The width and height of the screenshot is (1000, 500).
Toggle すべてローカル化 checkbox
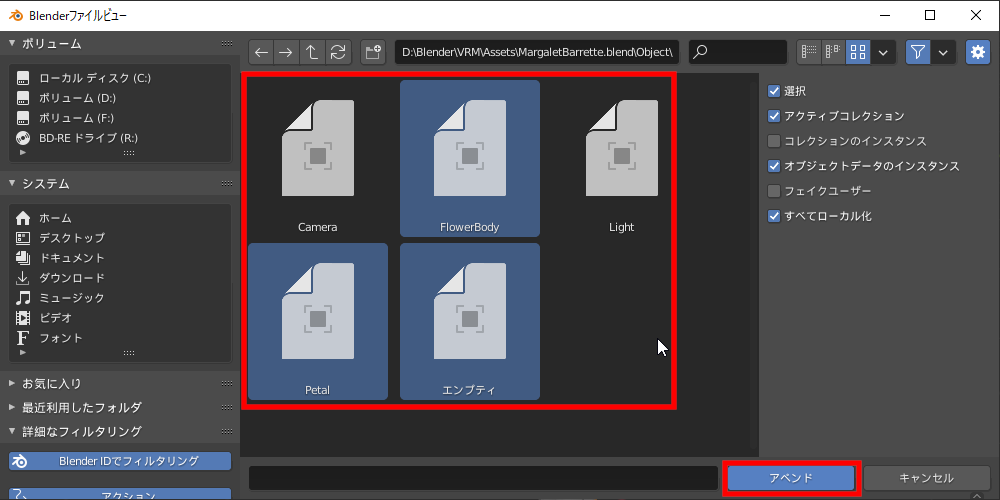(x=774, y=216)
